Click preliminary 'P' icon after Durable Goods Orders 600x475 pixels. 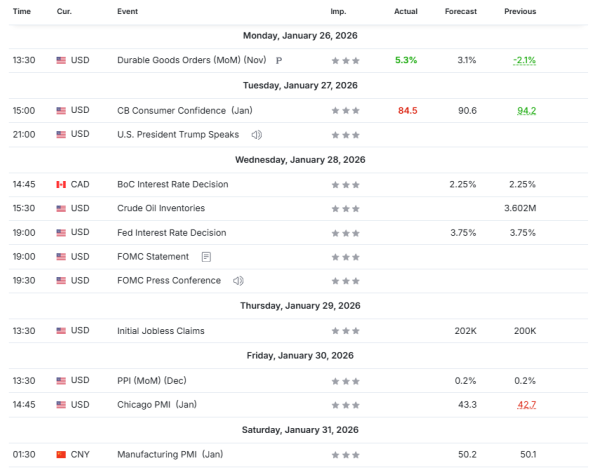click(x=279, y=61)
